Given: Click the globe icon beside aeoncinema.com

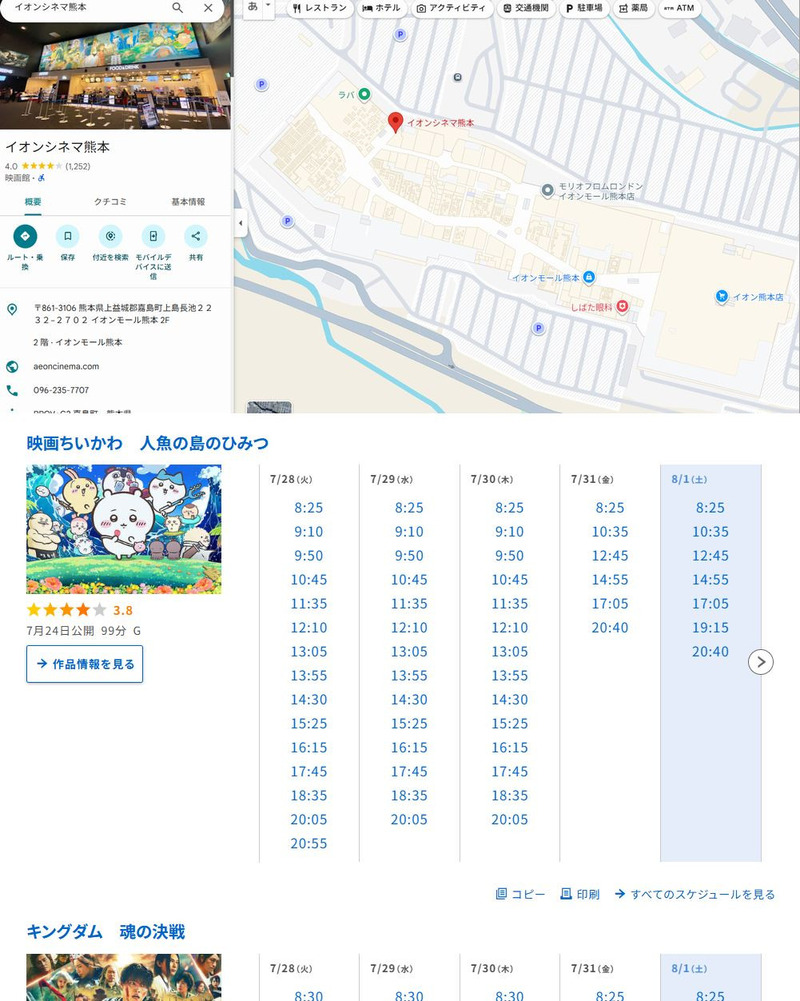Looking at the screenshot, I should (12, 366).
